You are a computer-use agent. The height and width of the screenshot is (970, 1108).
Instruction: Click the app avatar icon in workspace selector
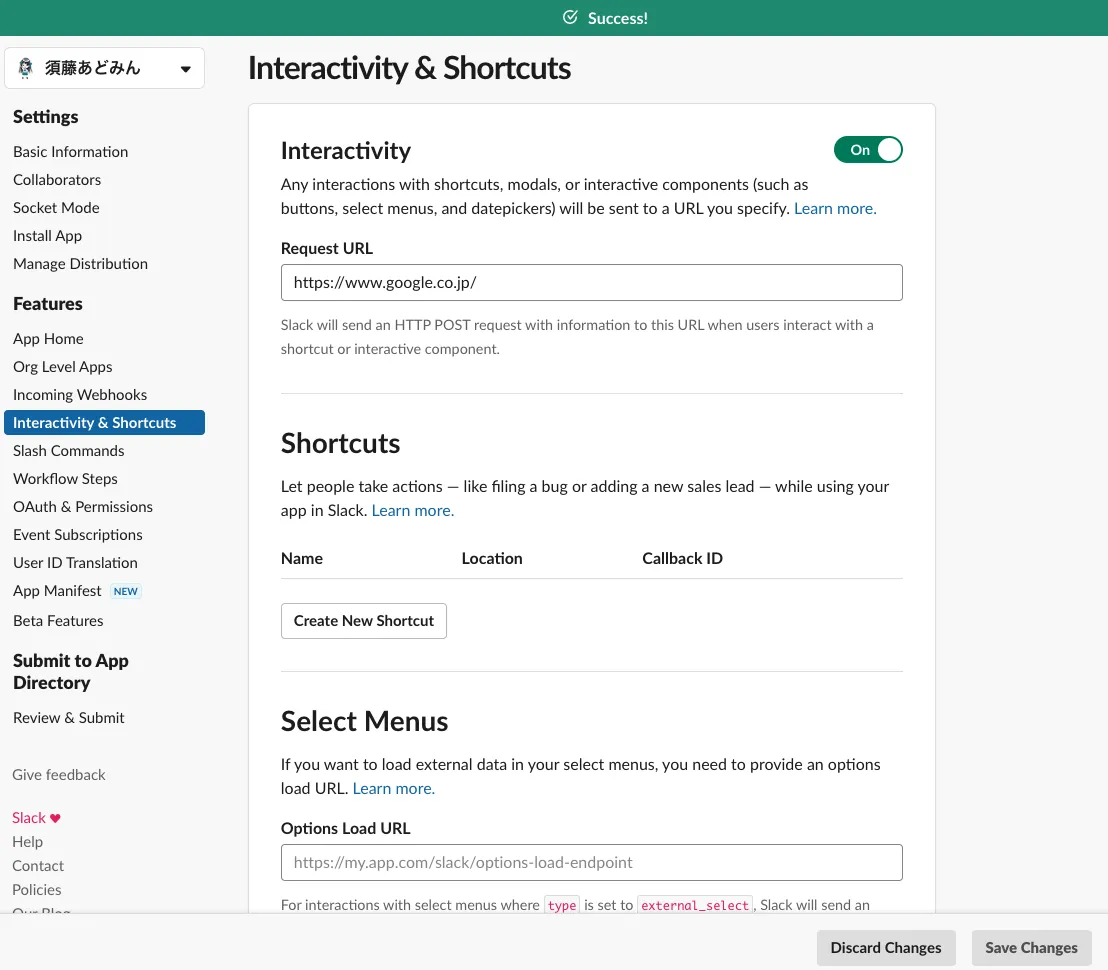pos(26,69)
